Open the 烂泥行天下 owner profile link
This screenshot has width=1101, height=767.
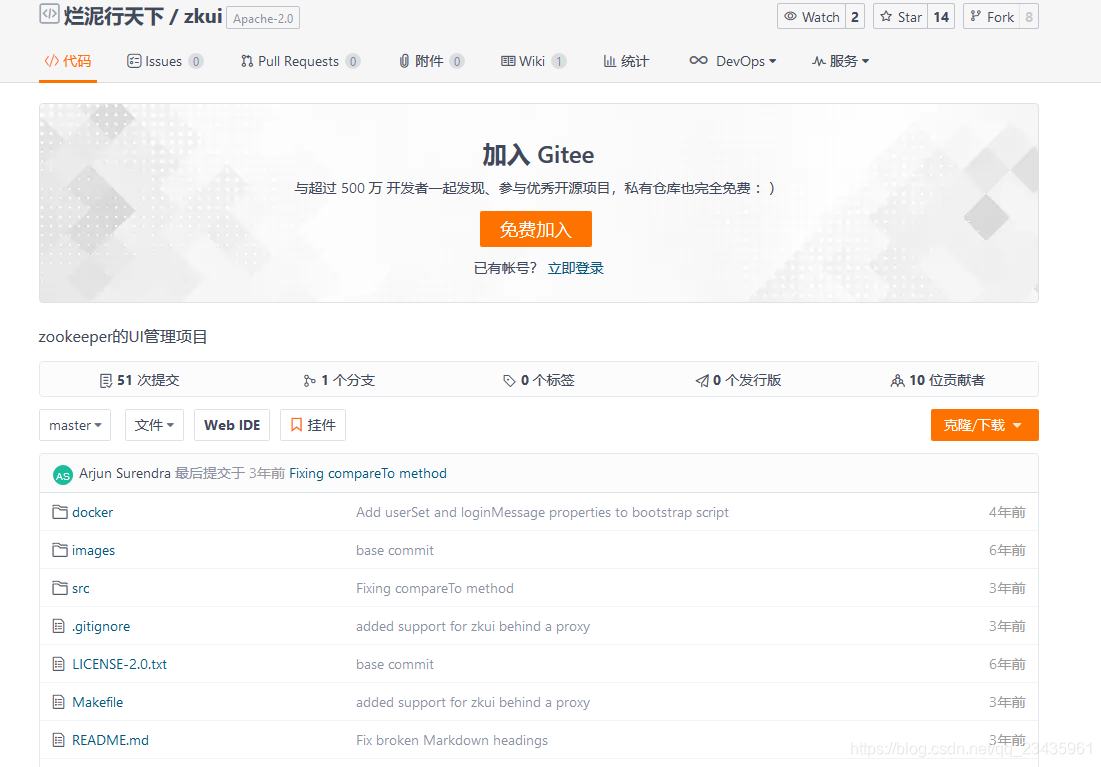pos(114,16)
